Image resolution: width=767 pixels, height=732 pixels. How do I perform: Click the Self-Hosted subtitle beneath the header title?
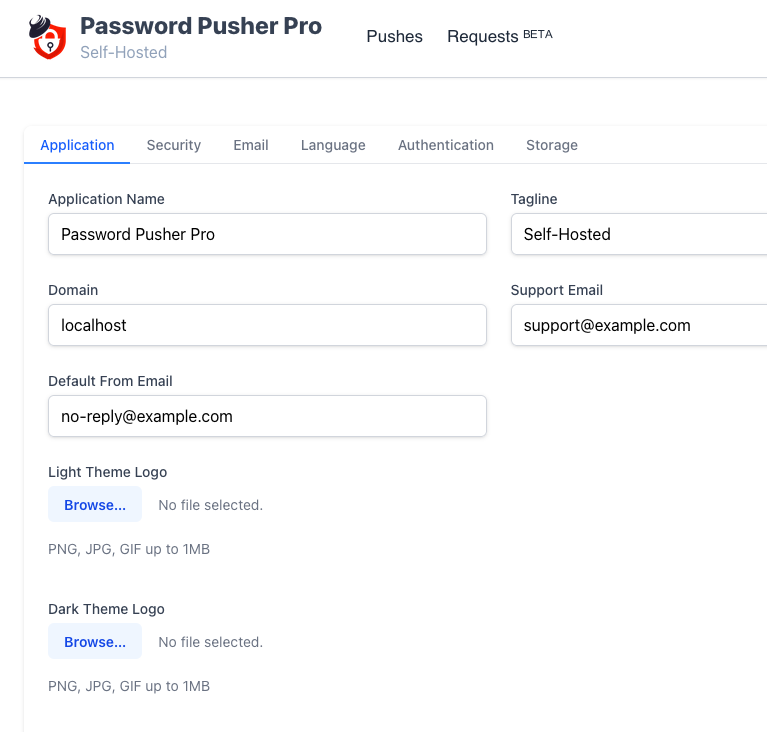[124, 52]
